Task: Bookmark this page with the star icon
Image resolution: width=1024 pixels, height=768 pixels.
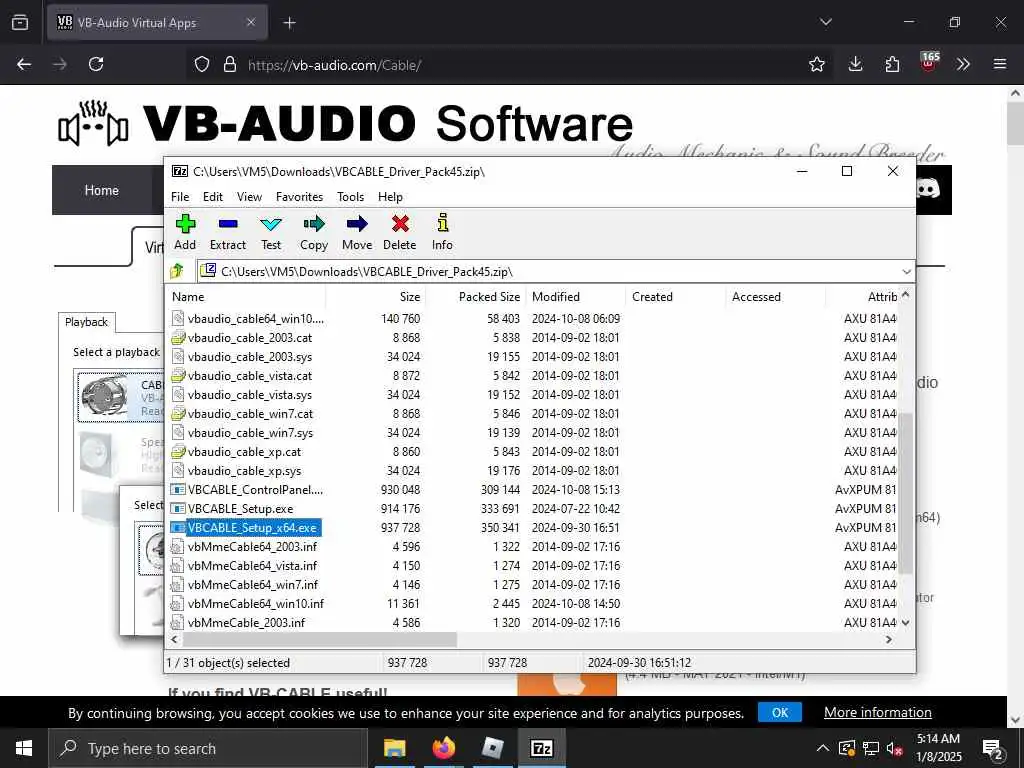Action: (816, 64)
